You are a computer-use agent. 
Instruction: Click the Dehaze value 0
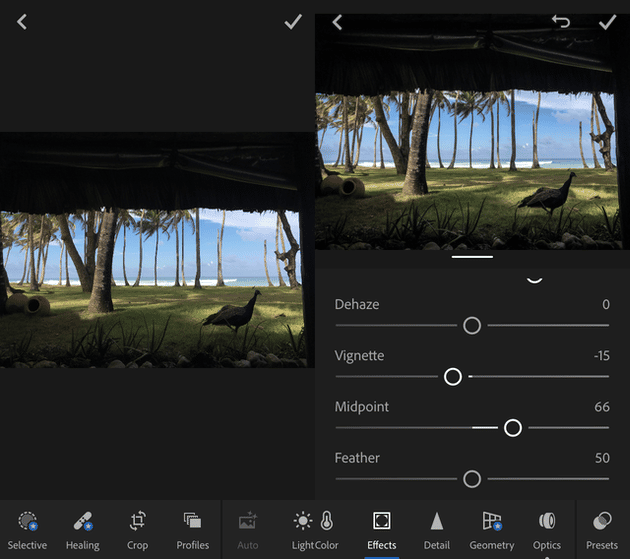tap(606, 304)
